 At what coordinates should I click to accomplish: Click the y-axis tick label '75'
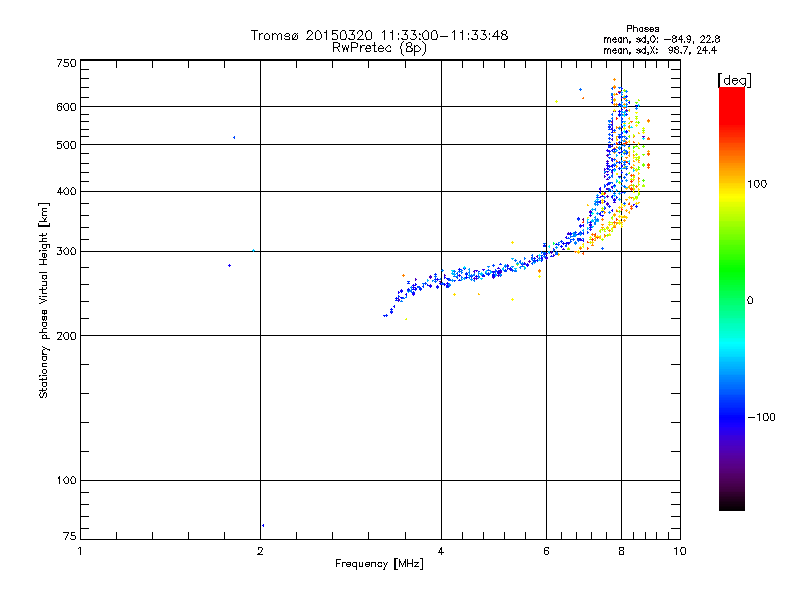[x=70, y=536]
